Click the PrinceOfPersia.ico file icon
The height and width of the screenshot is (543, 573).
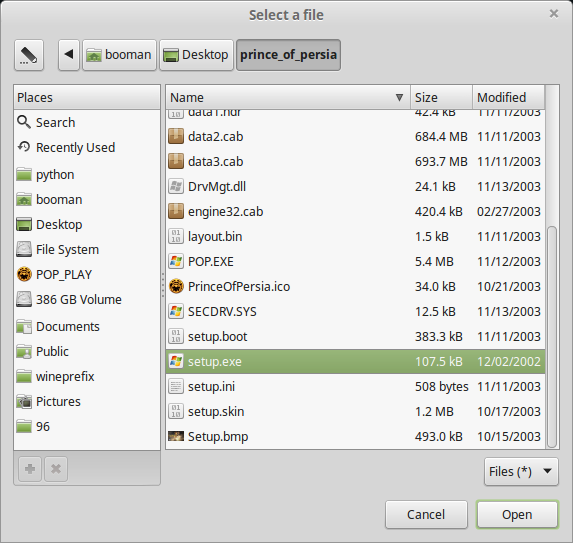point(176,286)
